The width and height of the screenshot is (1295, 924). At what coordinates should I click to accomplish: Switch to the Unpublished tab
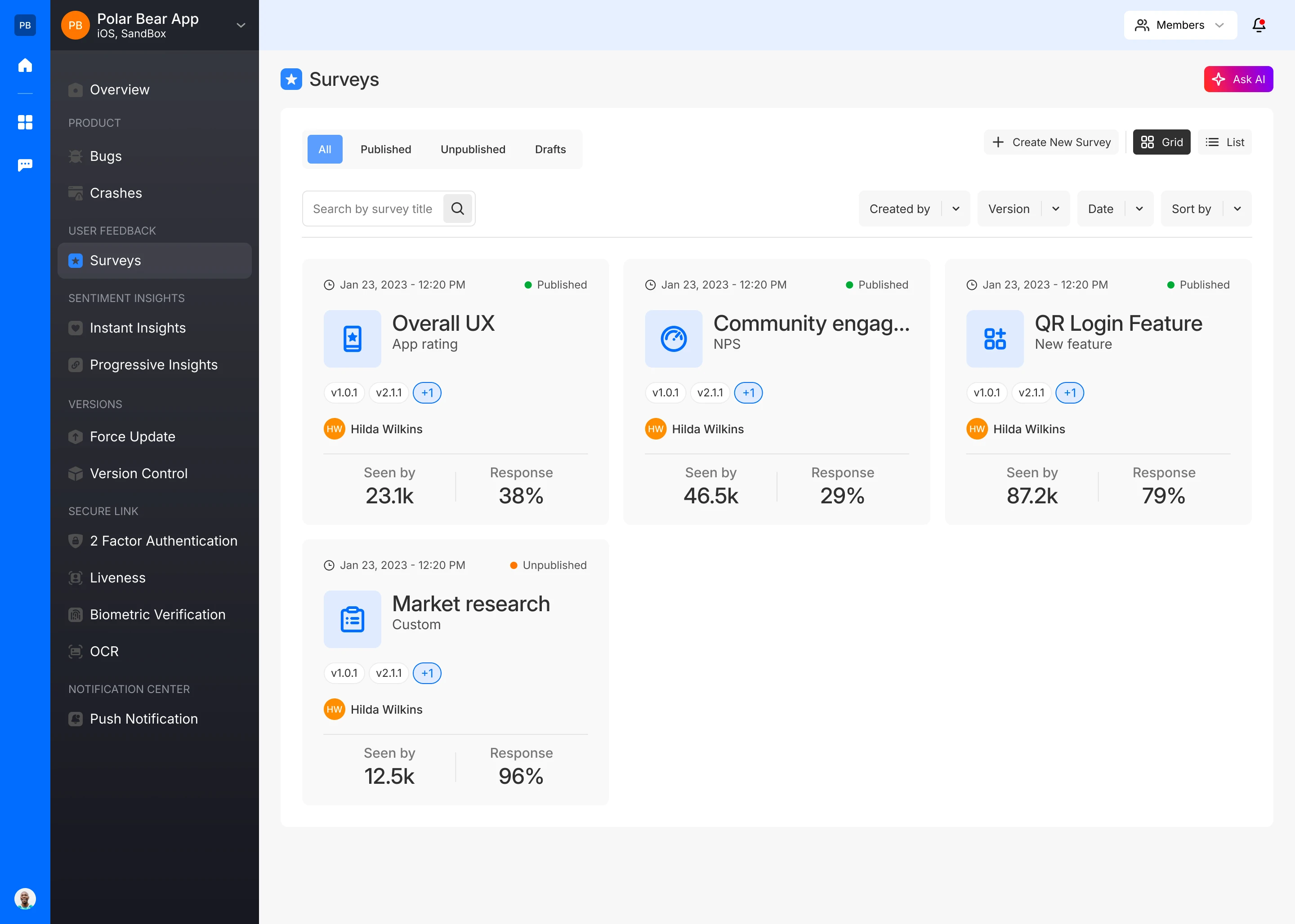[473, 149]
